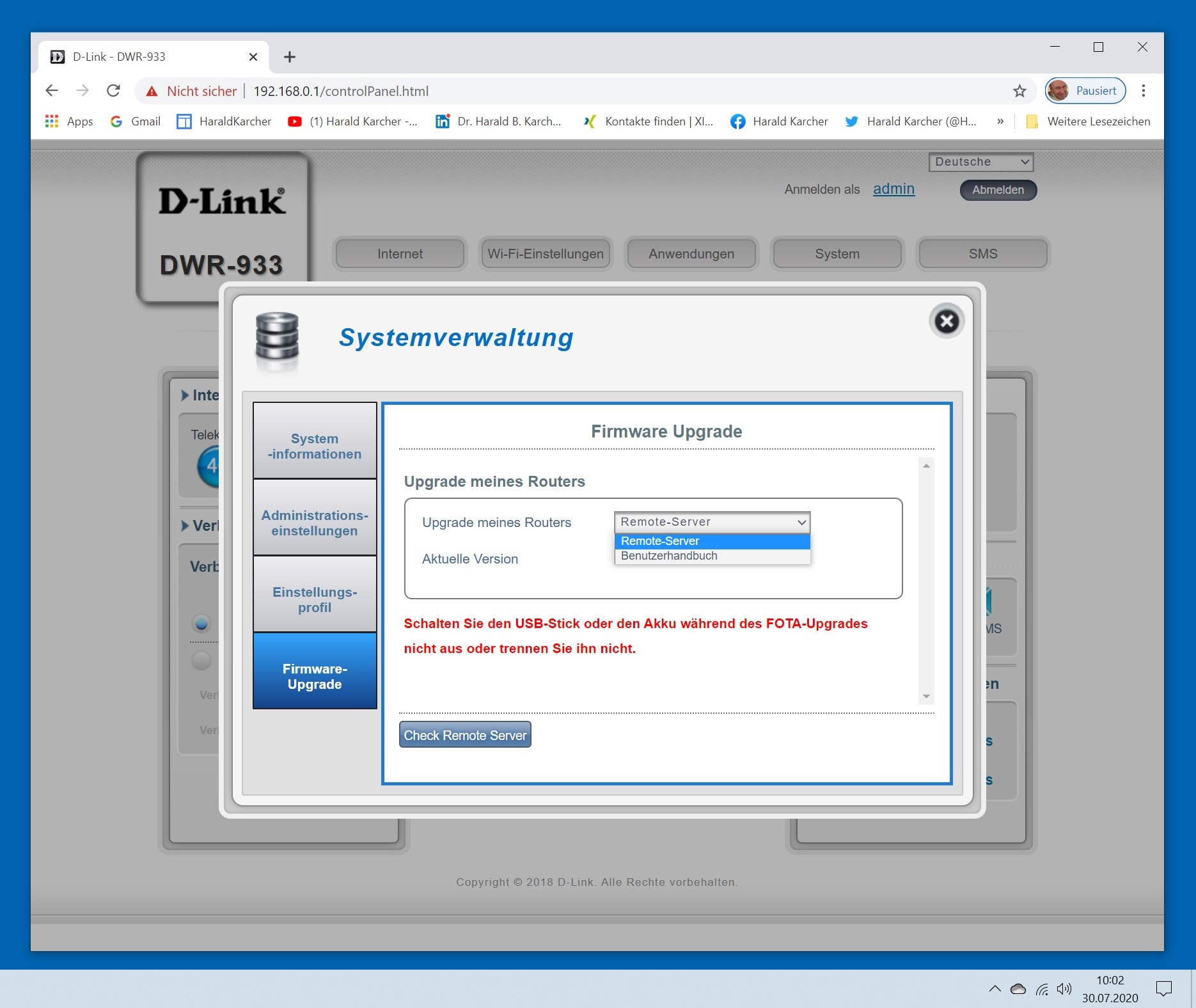The width and height of the screenshot is (1196, 1008).
Task: Open the Internet menu
Action: (400, 254)
